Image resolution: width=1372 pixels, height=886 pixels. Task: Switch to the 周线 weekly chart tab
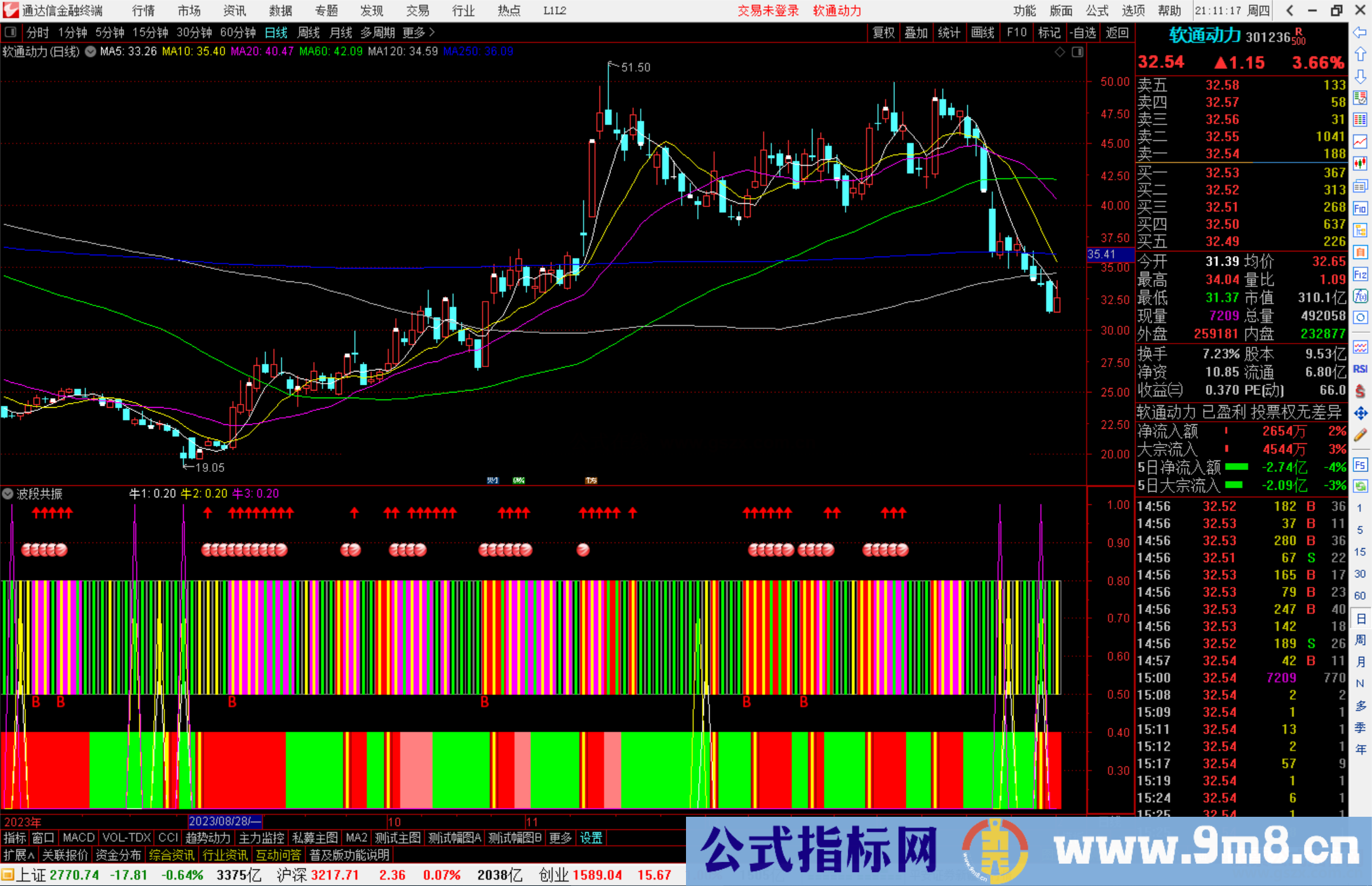(x=308, y=32)
